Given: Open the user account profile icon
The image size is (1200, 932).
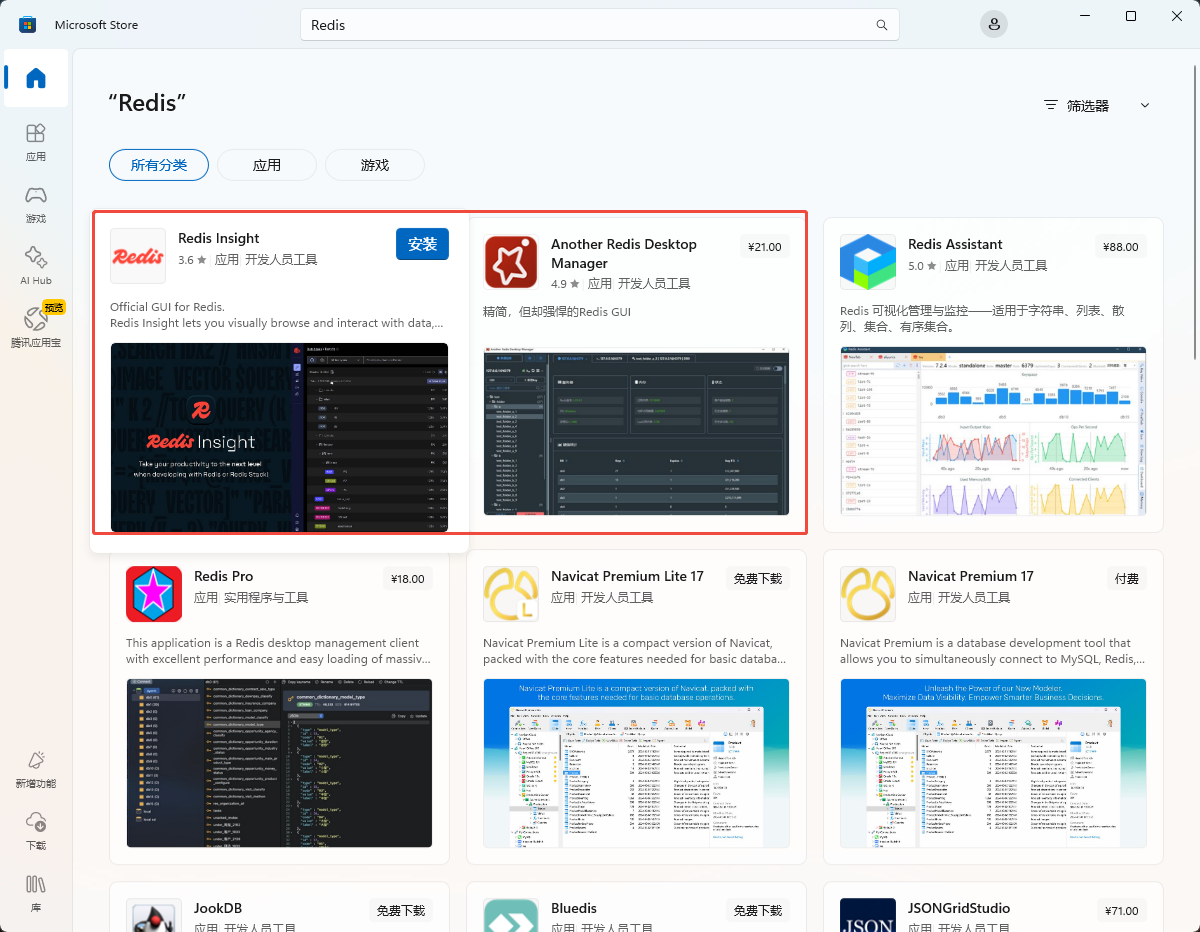Looking at the screenshot, I should pos(993,25).
